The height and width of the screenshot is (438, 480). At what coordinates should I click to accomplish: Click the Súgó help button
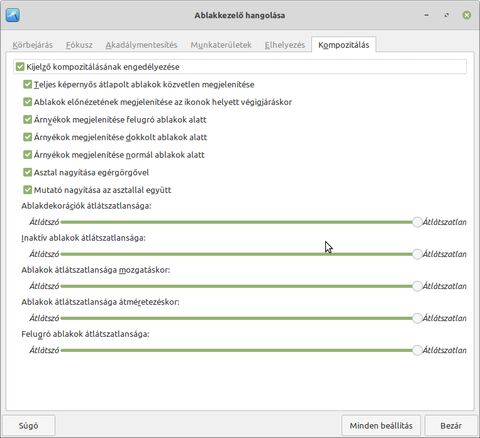tap(28, 426)
